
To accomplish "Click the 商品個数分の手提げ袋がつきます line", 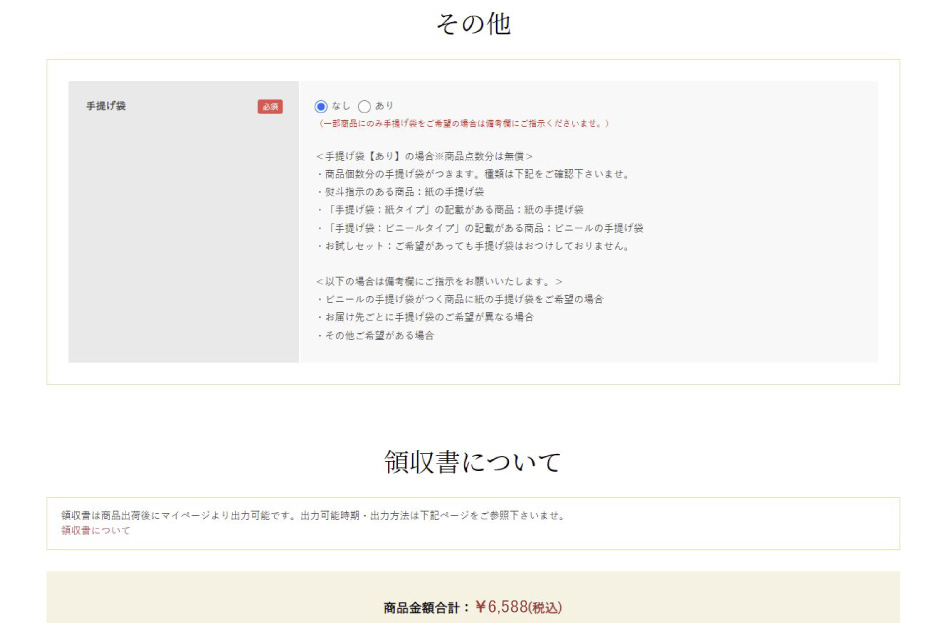I will (x=472, y=174).
